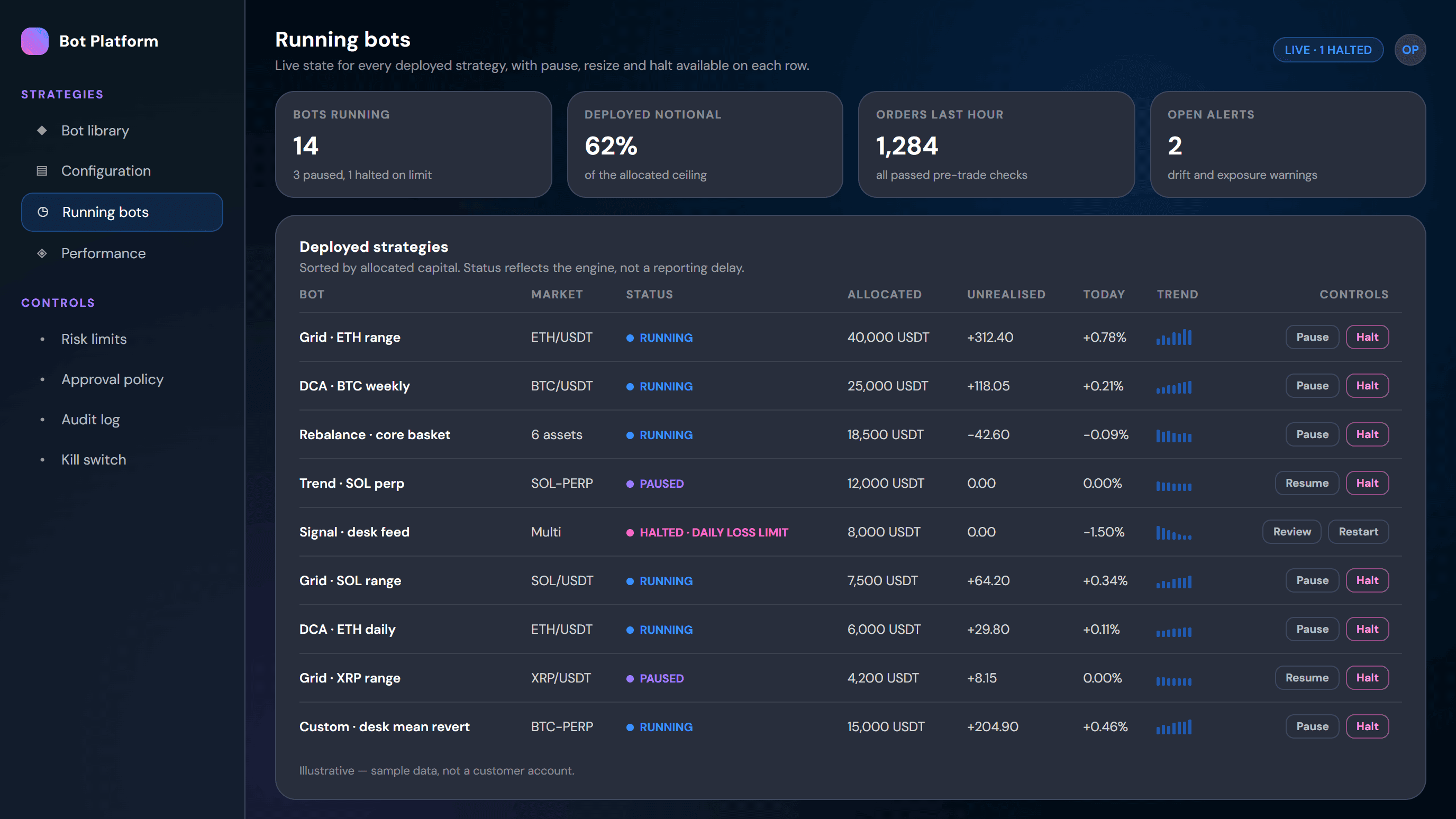Click the 'Bot Platform' brand title
Screen dimensions: 1456x819
point(108,41)
